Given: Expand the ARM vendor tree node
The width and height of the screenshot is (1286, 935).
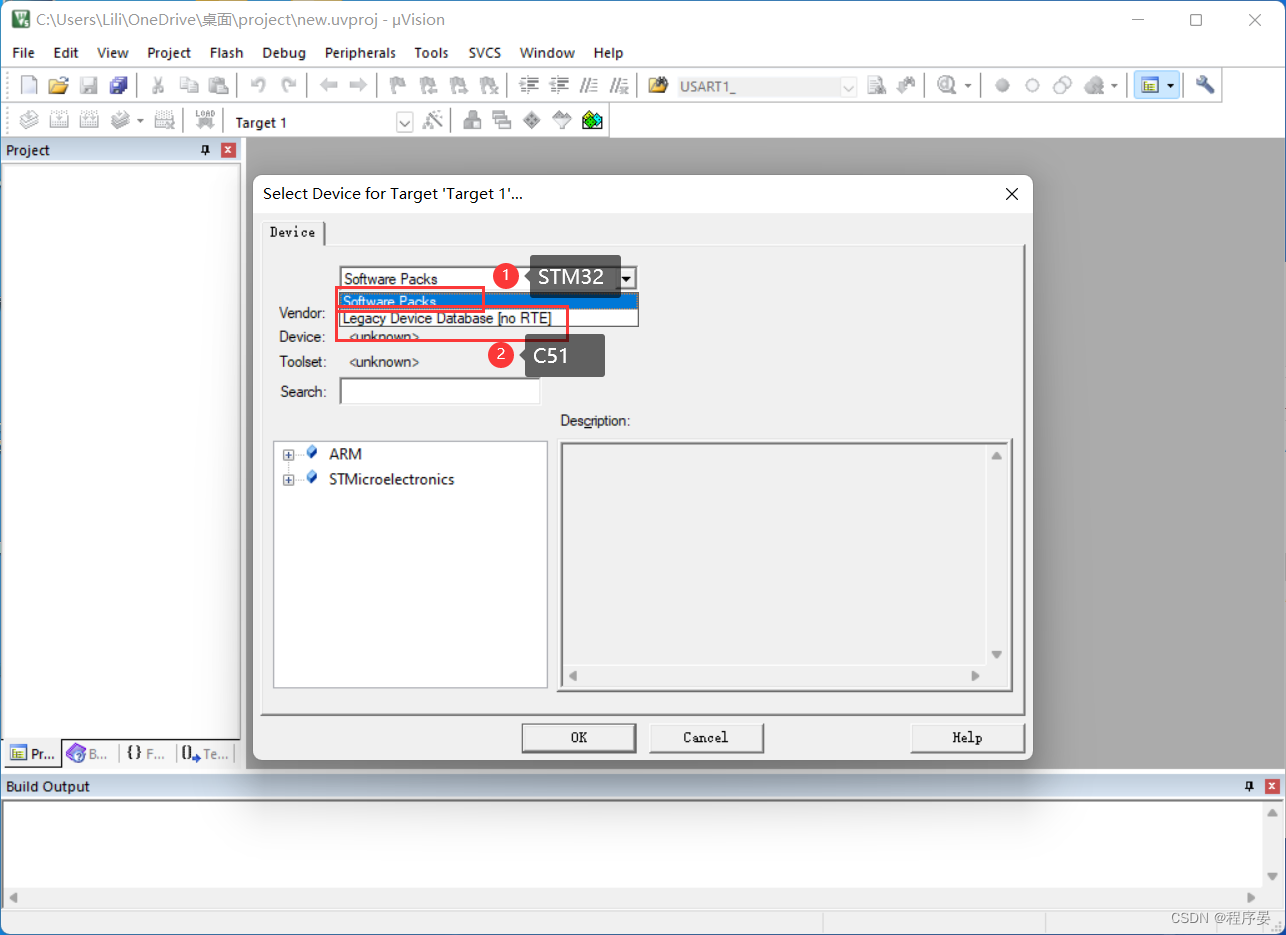Looking at the screenshot, I should (288, 454).
